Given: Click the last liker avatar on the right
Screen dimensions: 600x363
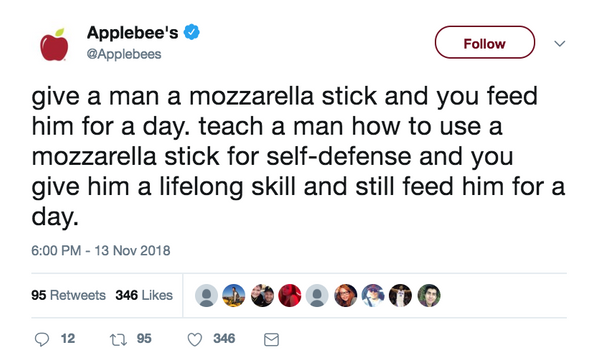Looking at the screenshot, I should (429, 295).
